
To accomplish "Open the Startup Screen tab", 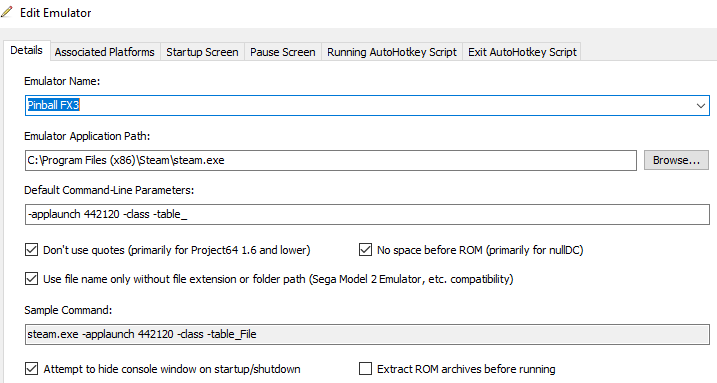I will pos(202,52).
